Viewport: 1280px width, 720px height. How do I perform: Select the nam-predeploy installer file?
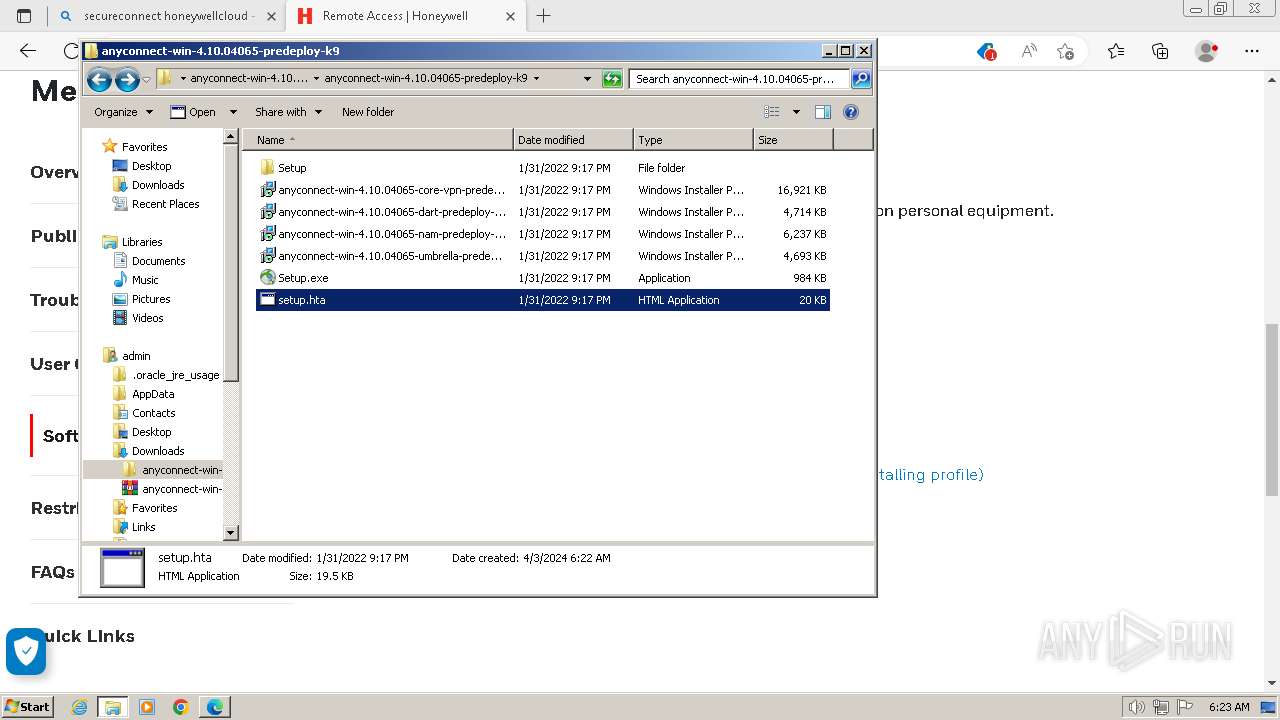[x=543, y=234]
